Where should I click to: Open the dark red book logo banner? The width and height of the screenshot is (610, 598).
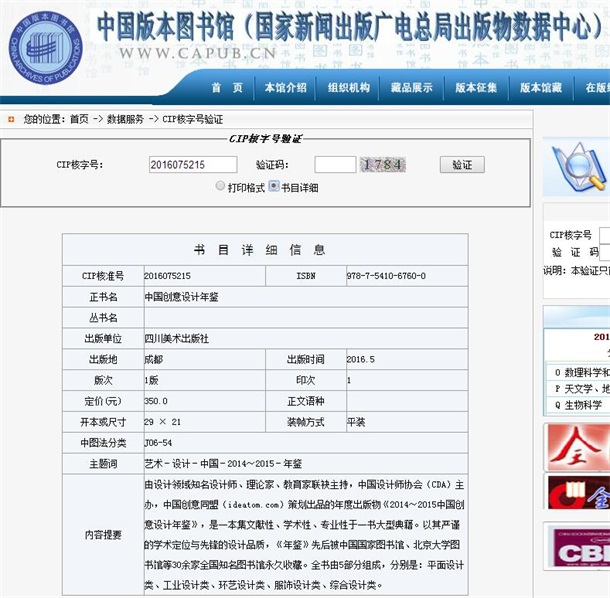click(579, 493)
